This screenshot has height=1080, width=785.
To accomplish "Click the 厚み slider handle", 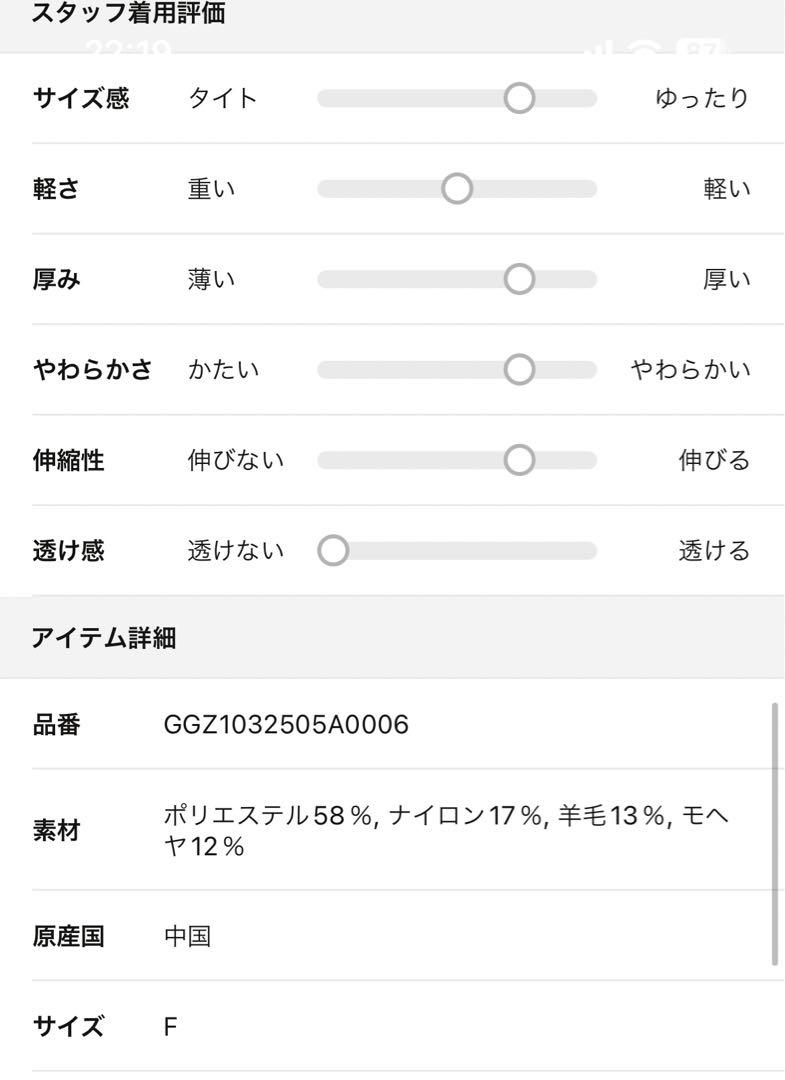I will point(519,279).
